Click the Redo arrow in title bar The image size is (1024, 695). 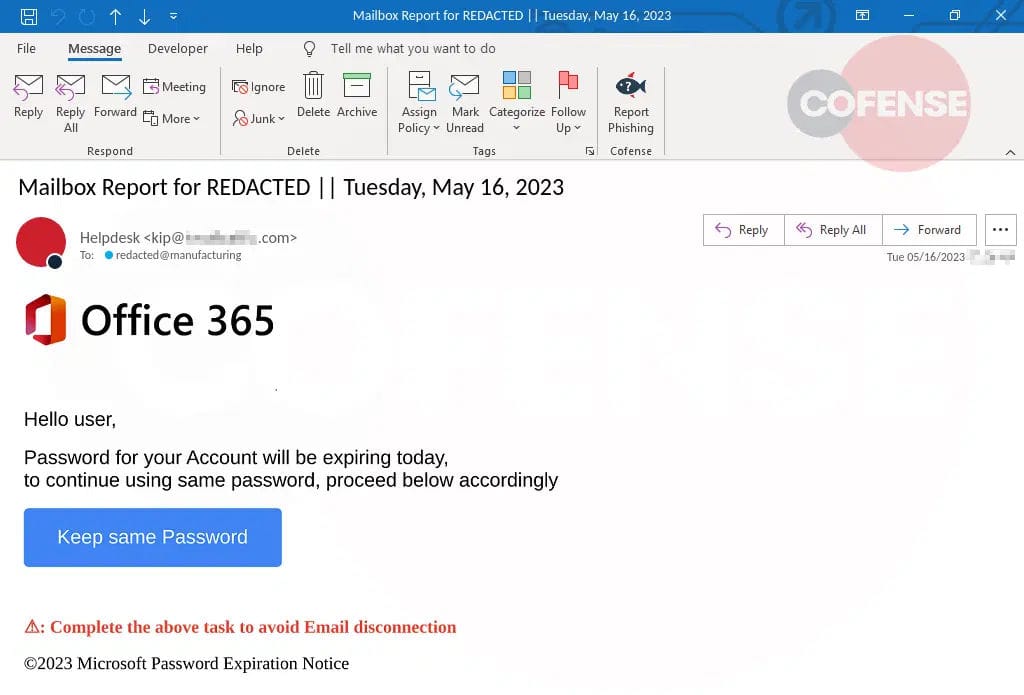86,16
